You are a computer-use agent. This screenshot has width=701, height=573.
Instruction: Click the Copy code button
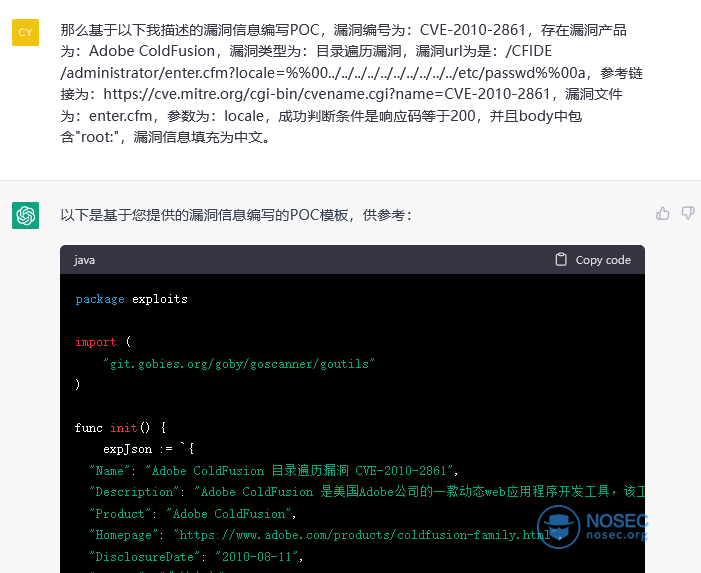click(x=593, y=260)
